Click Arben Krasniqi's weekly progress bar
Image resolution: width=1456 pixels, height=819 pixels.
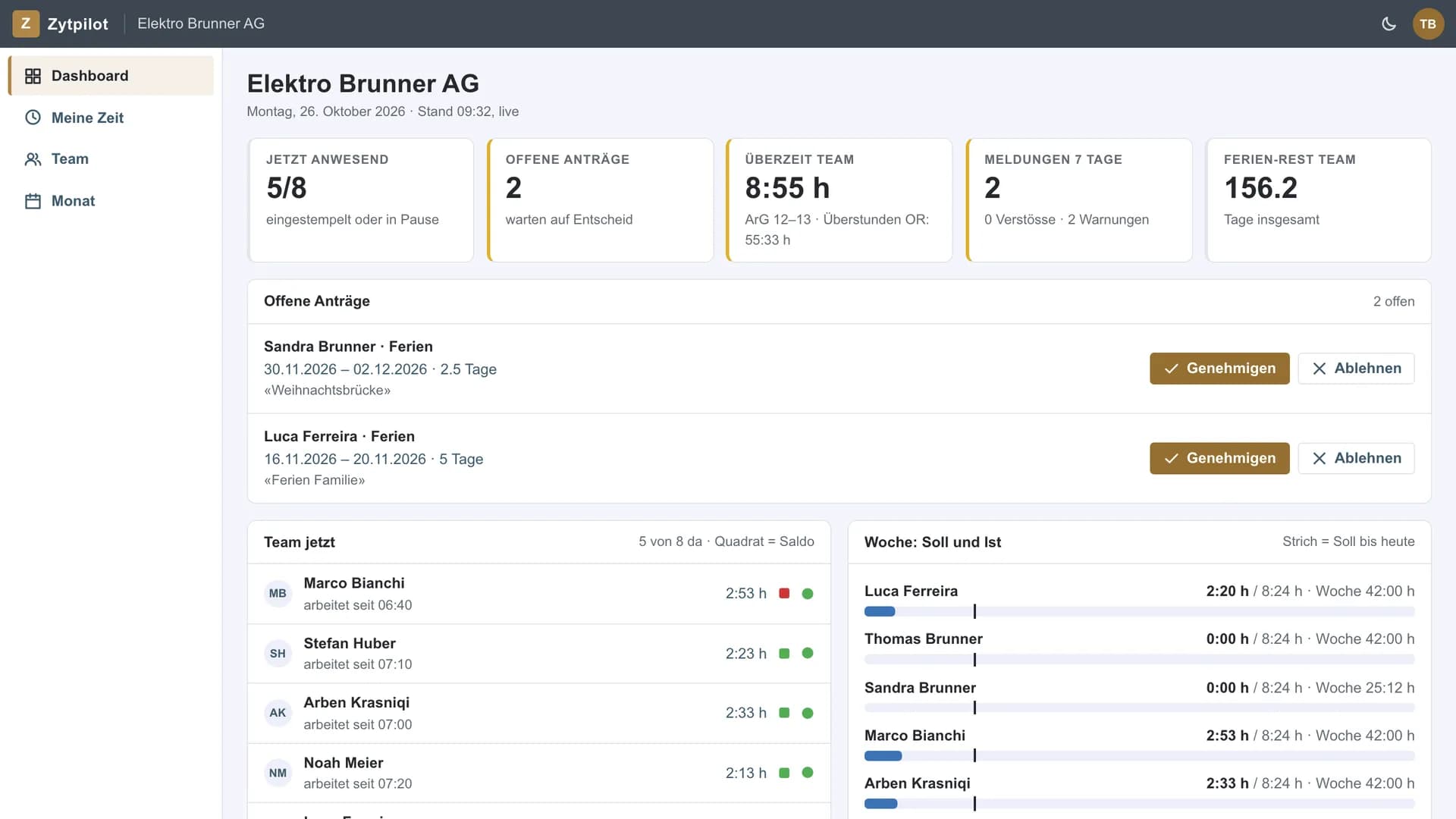click(1139, 804)
